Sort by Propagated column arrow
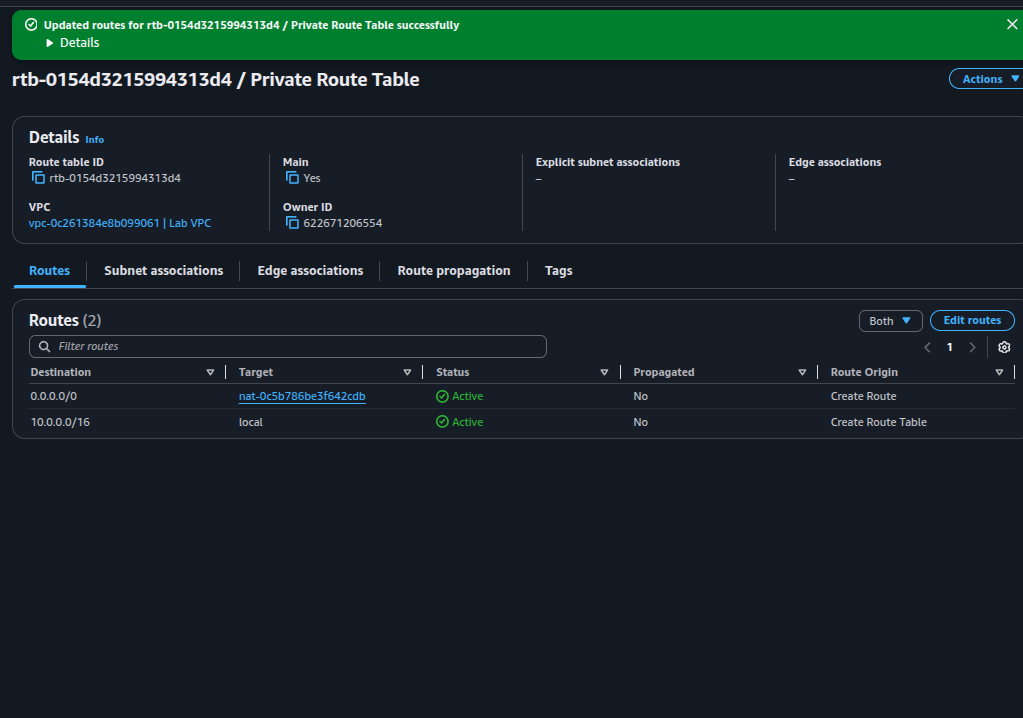The height and width of the screenshot is (718, 1023). pos(802,372)
